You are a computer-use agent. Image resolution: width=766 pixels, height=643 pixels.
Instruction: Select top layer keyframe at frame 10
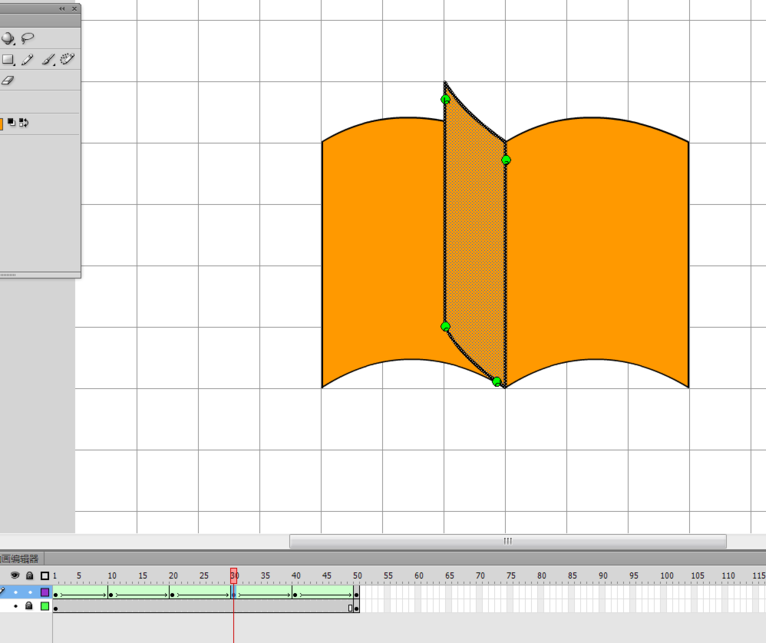point(111,595)
